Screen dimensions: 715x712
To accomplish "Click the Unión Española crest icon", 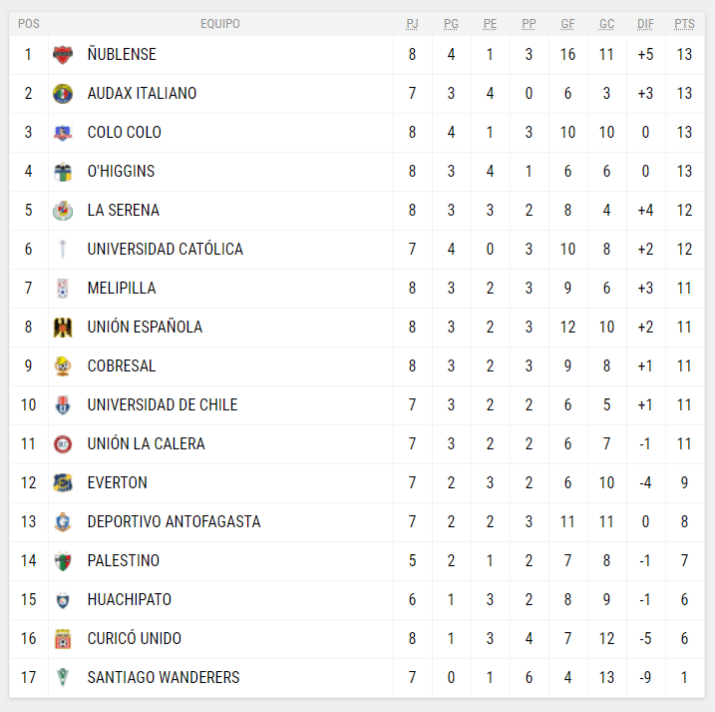I will (63, 327).
